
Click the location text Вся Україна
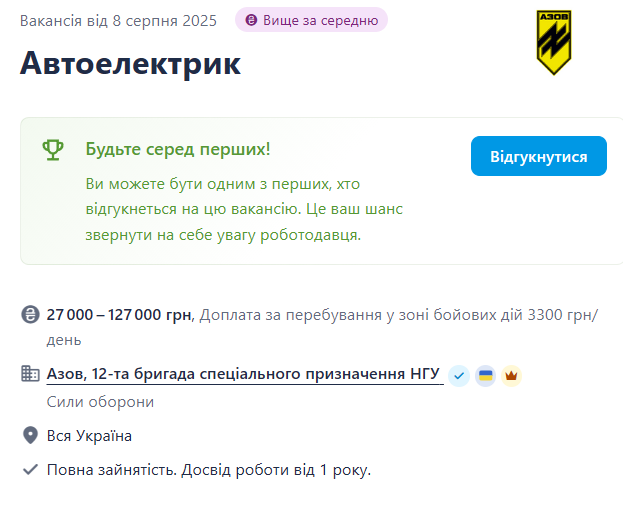pos(89,436)
